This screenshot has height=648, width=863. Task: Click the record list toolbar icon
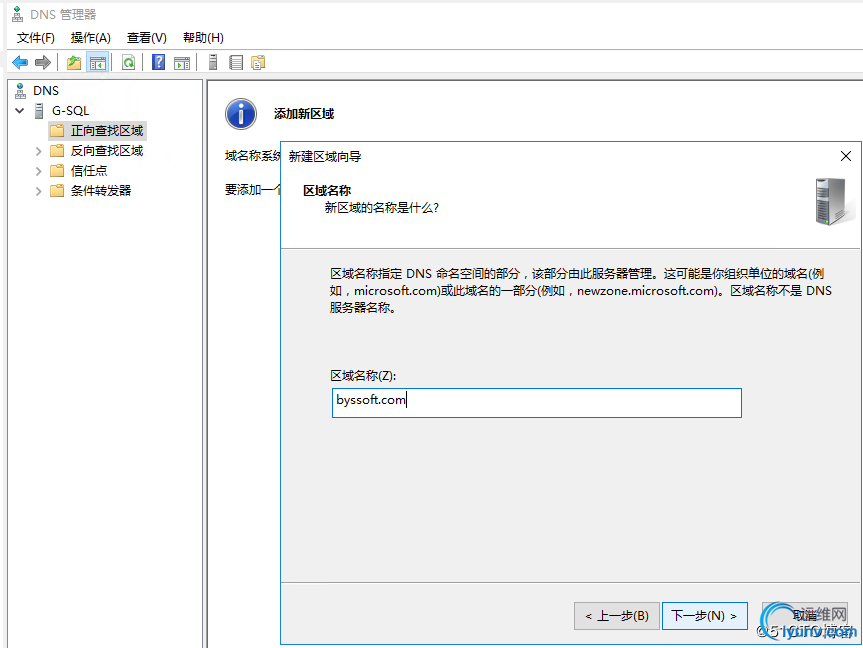pos(236,63)
